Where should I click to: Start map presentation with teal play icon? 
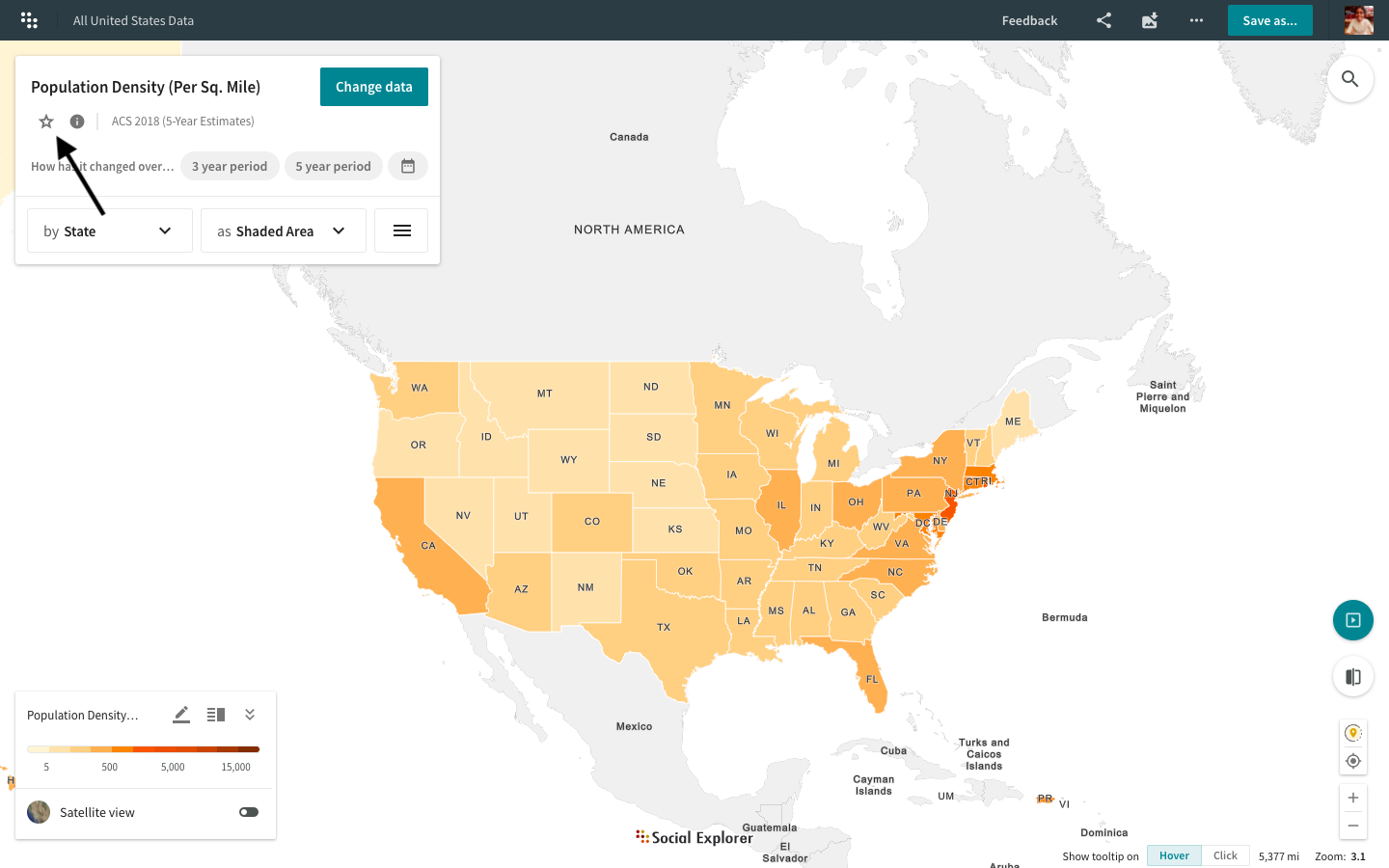click(1353, 620)
